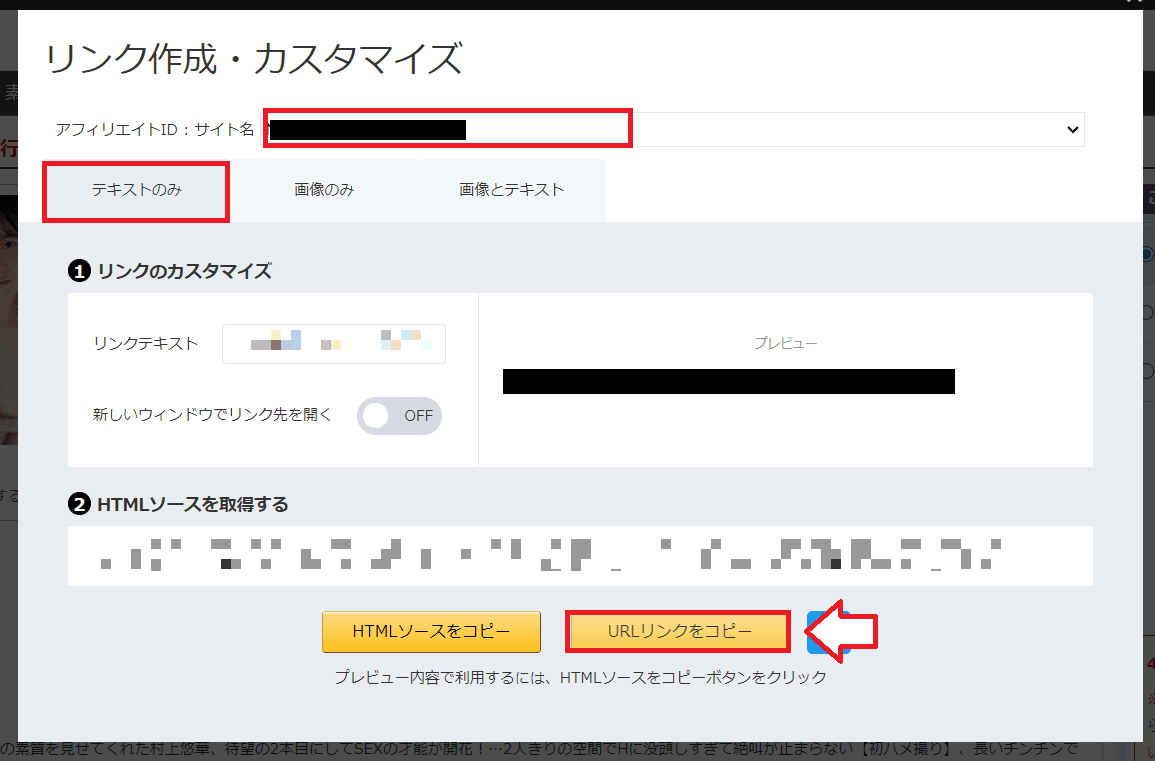Enable 新しいウィンドウでリンク先を開く toggle
Screen dimensions: 1155x761
(x=399, y=416)
